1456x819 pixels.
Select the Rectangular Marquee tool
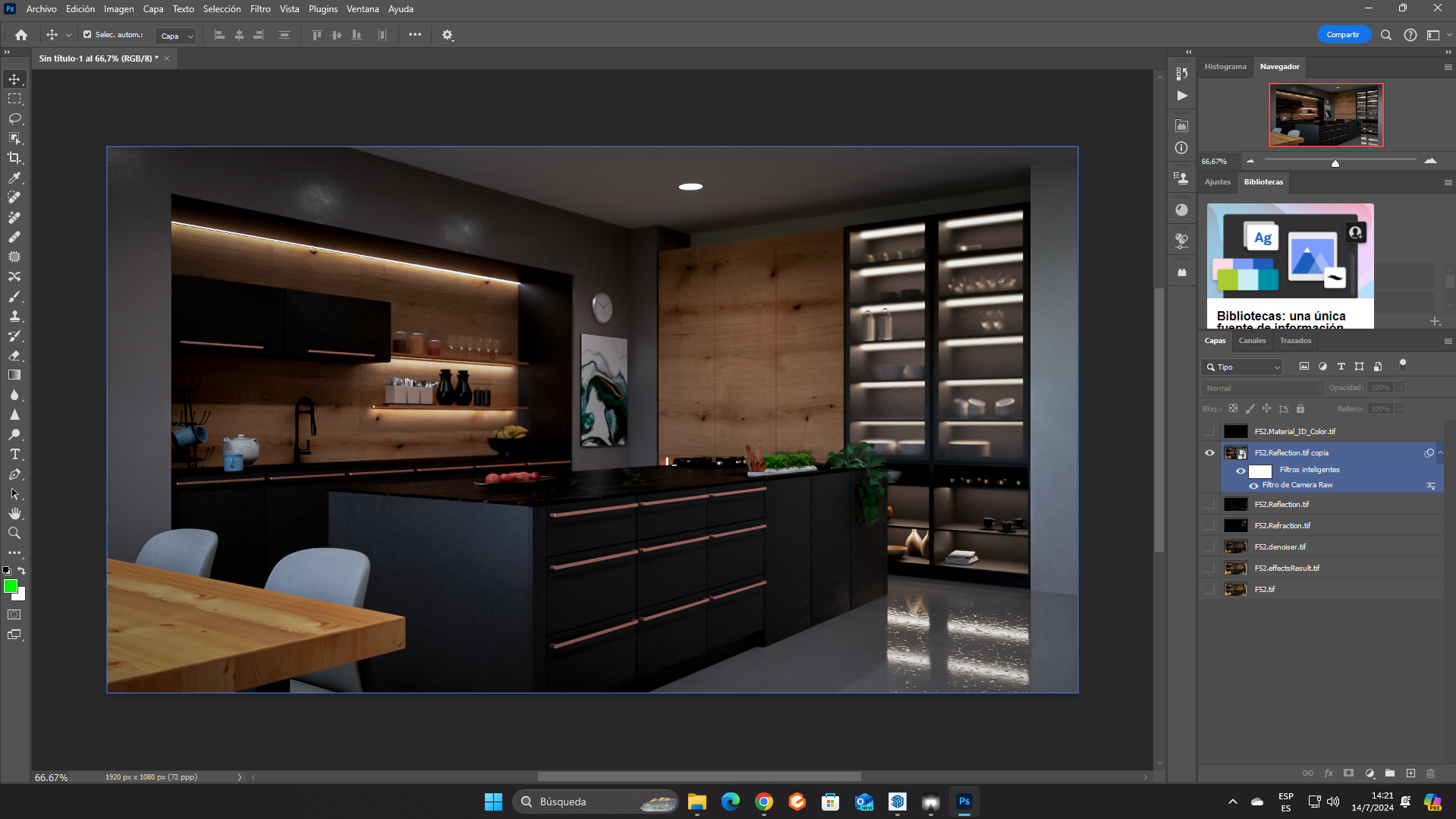(14, 99)
